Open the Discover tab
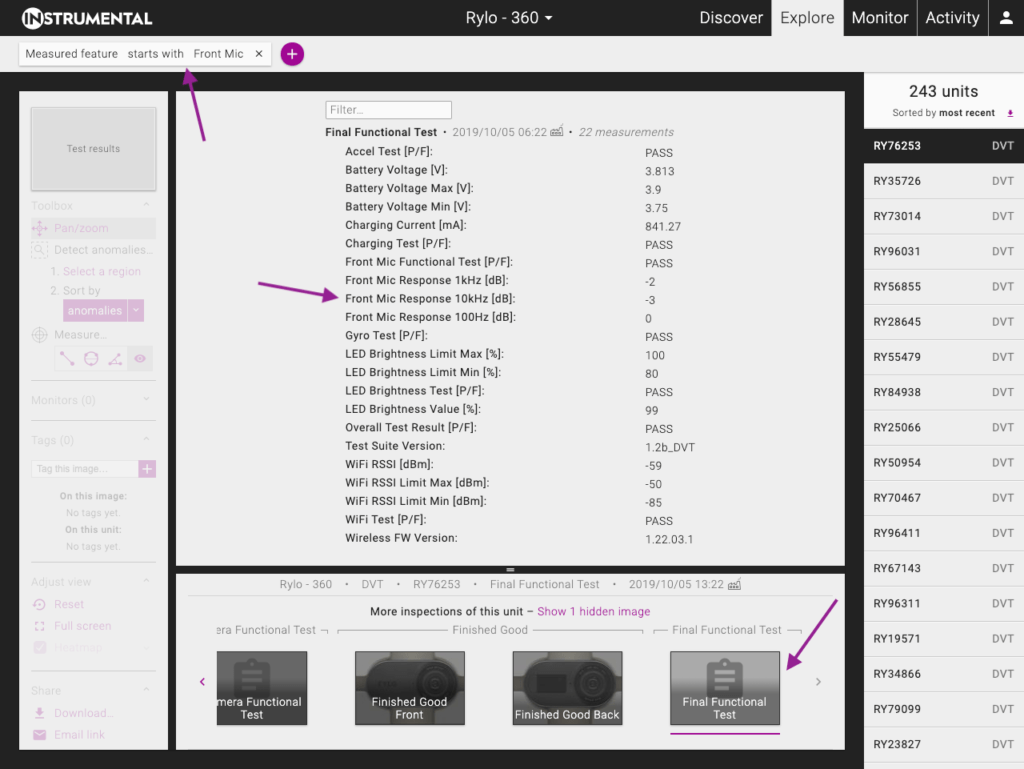Image resolution: width=1024 pixels, height=769 pixels. pyautogui.click(x=731, y=18)
